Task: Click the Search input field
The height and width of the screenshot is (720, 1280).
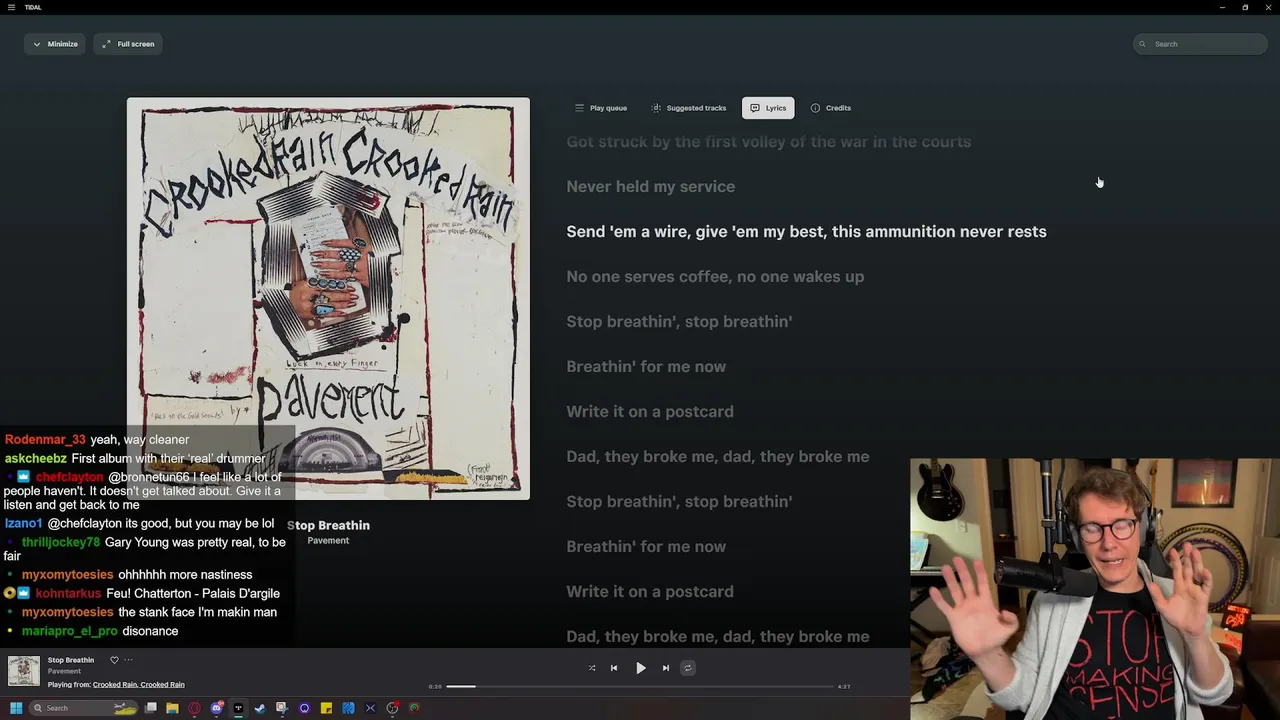Action: tap(1200, 44)
